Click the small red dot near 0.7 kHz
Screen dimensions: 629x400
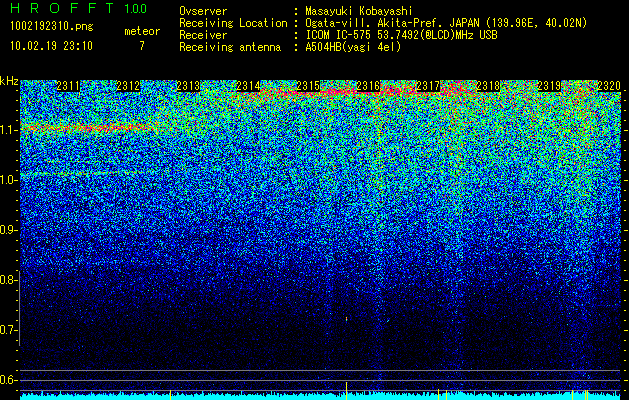(x=346, y=319)
